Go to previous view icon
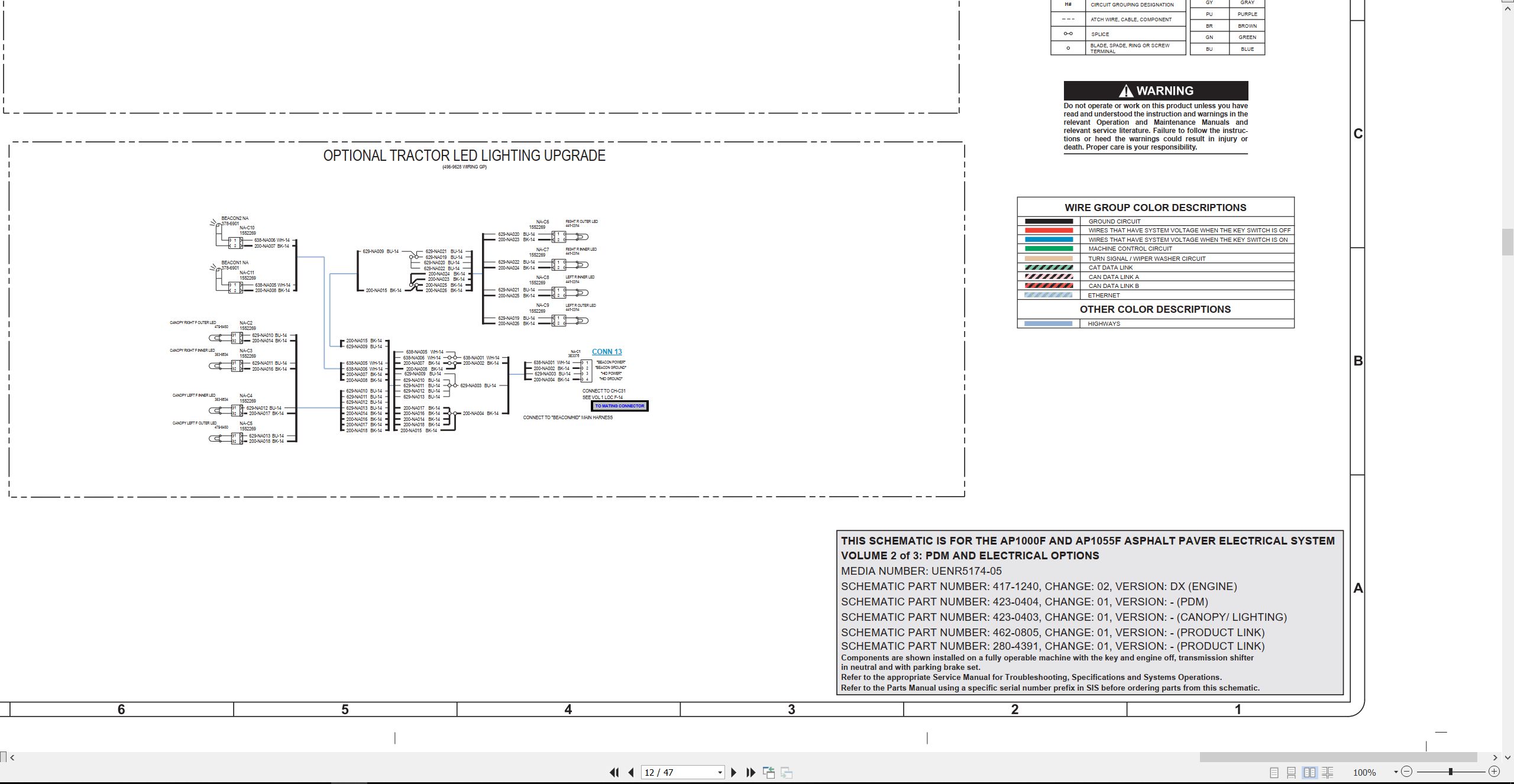 pos(769,772)
